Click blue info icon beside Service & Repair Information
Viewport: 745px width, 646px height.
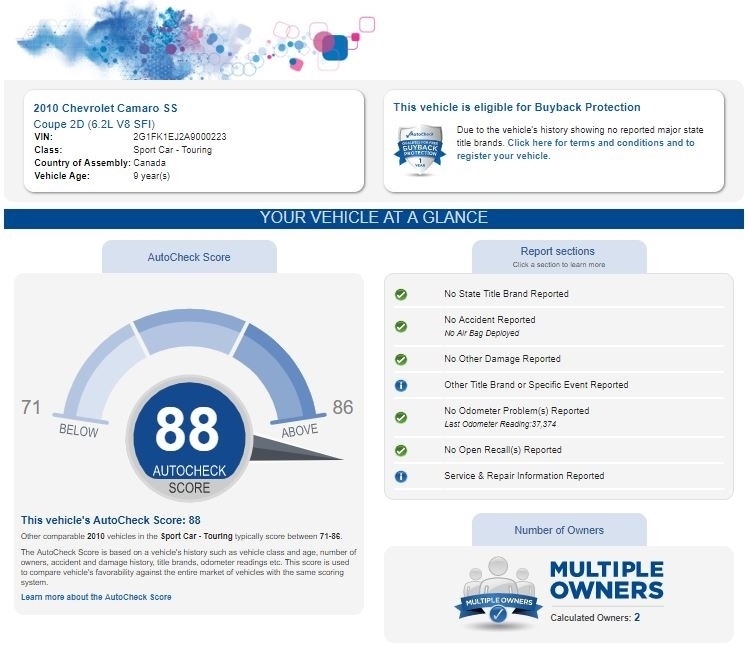pos(401,476)
